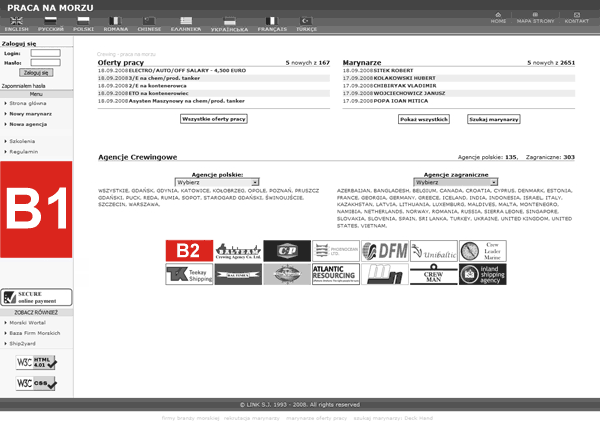Open GDYNIA in Polish agencies list
Viewport: 600px width, 425px height.
tap(167, 191)
